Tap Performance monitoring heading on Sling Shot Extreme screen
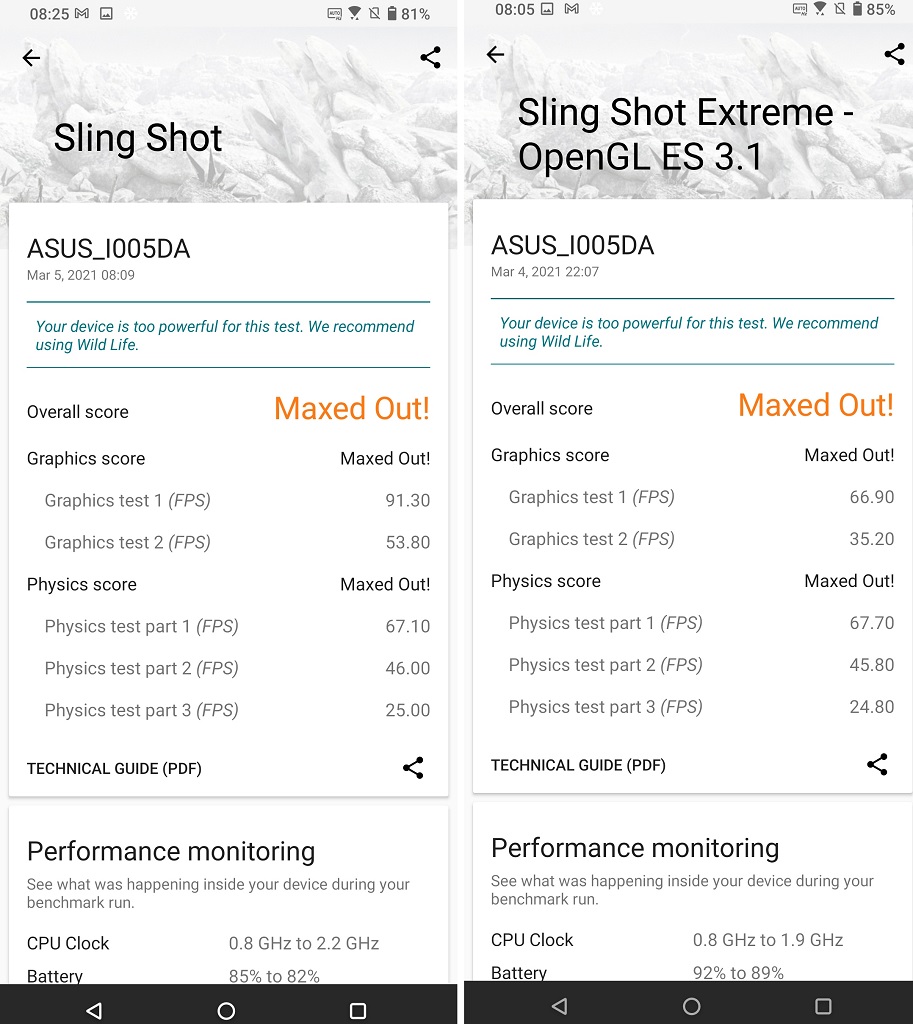Screen dimensions: 913x1024 [x=635, y=849]
